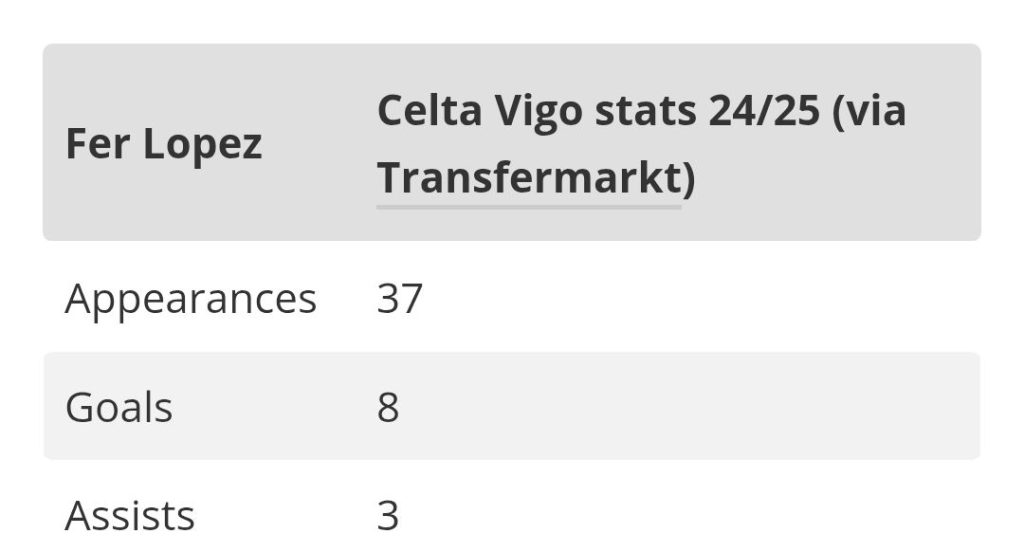
Task: Click the closing parenthesis after Transfermarkt
Action: [x=689, y=179]
